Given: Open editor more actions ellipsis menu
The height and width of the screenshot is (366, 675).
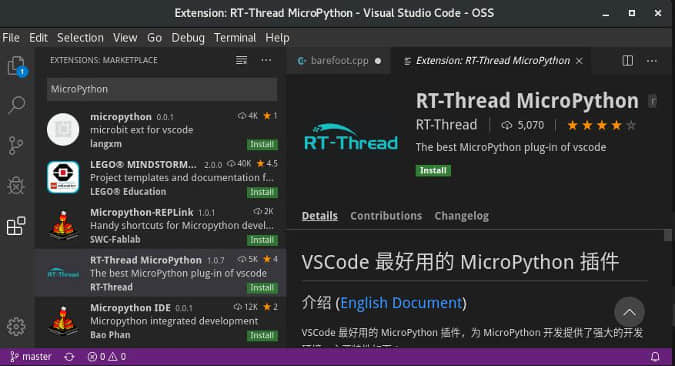Looking at the screenshot, I should click(652, 61).
